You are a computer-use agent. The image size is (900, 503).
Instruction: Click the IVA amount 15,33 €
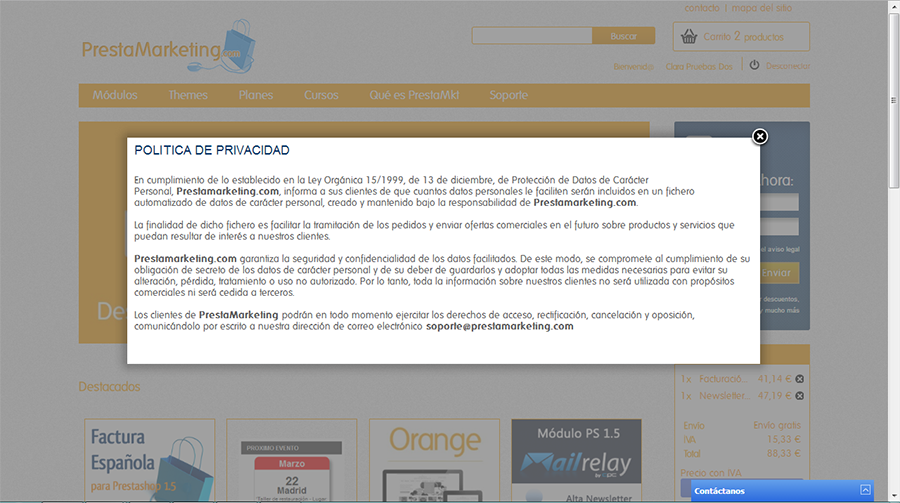click(783, 439)
